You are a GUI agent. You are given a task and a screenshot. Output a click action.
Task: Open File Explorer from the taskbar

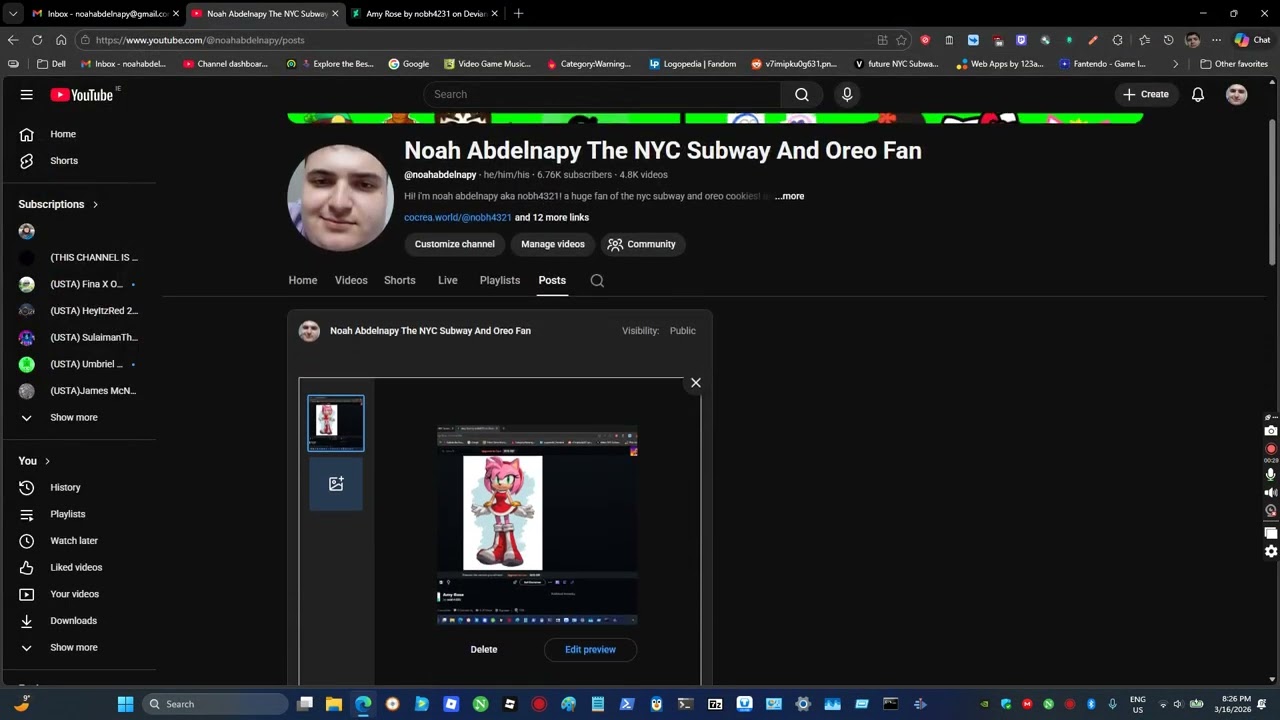(x=334, y=704)
